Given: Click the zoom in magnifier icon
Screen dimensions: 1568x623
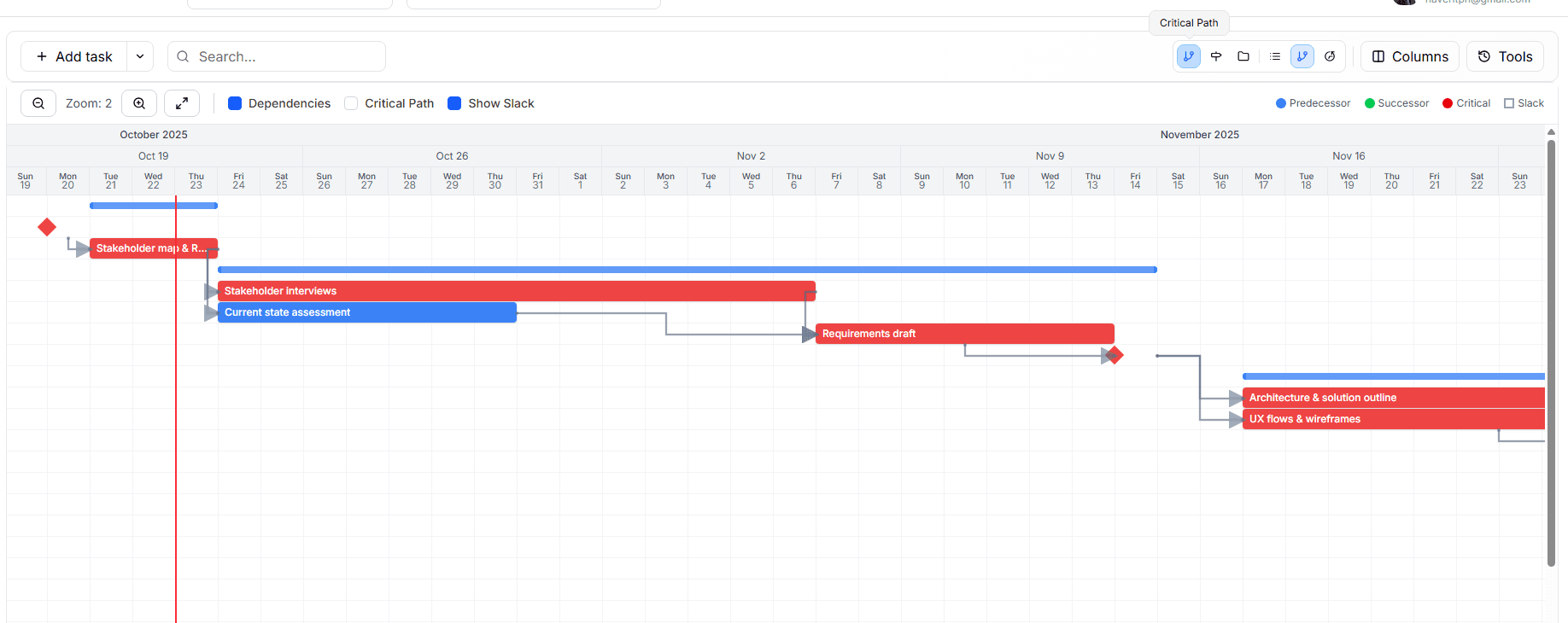Looking at the screenshot, I should point(139,103).
